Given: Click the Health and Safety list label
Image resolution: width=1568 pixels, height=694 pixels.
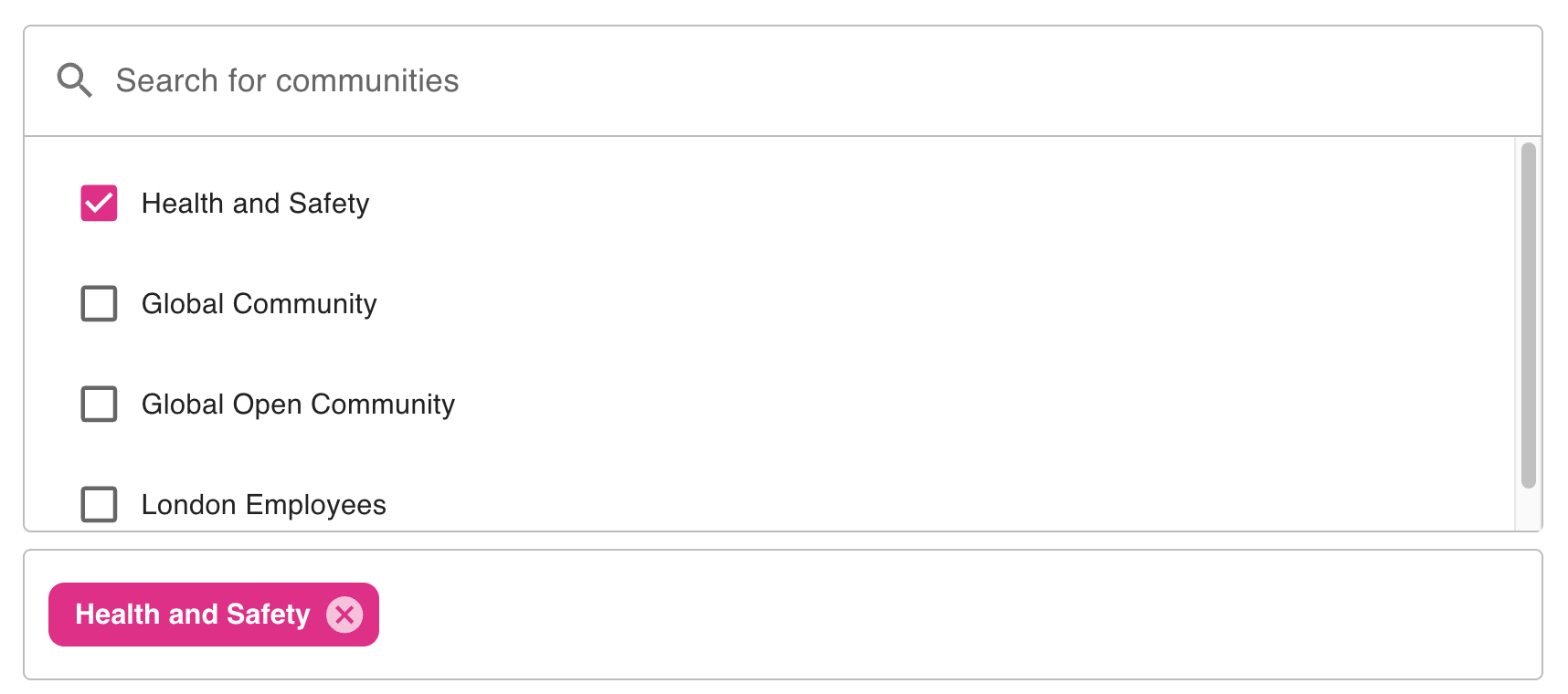Looking at the screenshot, I should click(x=255, y=203).
